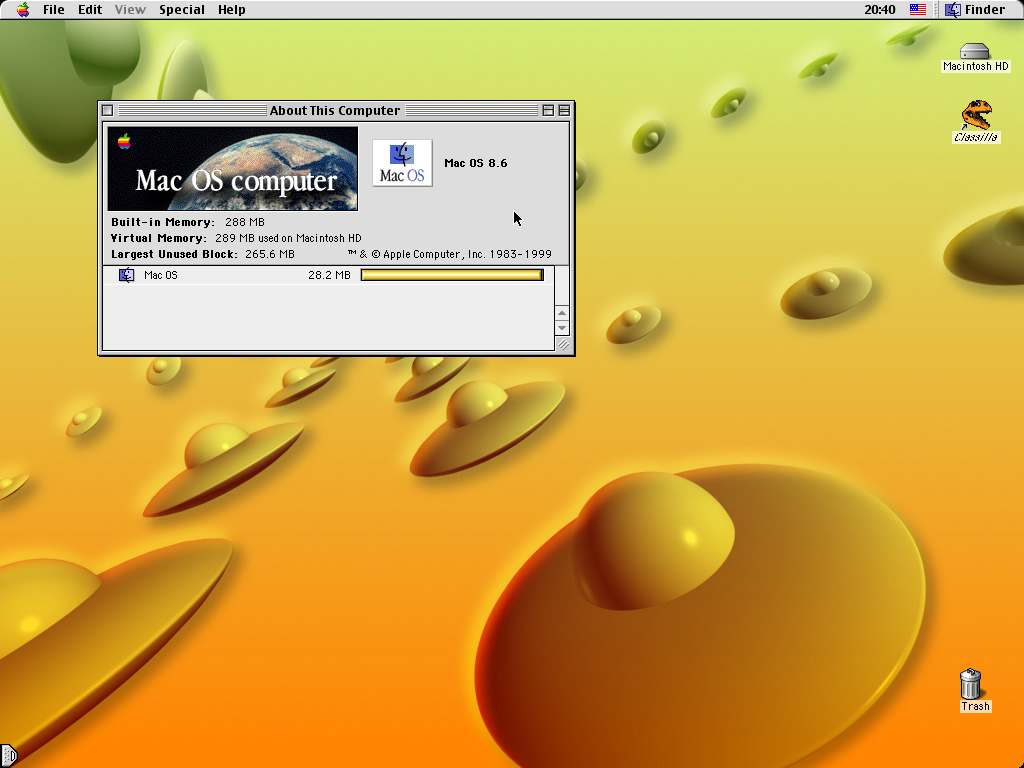1024x768 pixels.
Task: Click the scroll up arrow in About window
Action: click(x=562, y=313)
